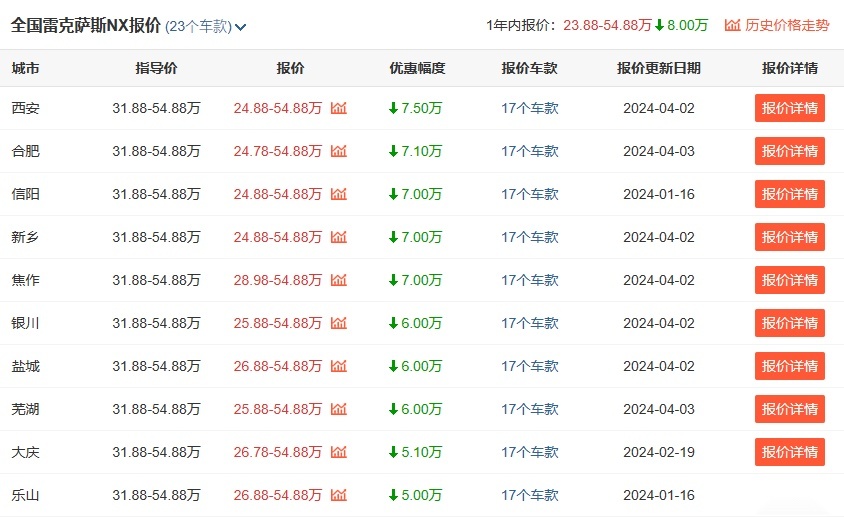Open price trend chart icon for 乐山
Viewport: 844px width, 517px height.
[x=339, y=495]
